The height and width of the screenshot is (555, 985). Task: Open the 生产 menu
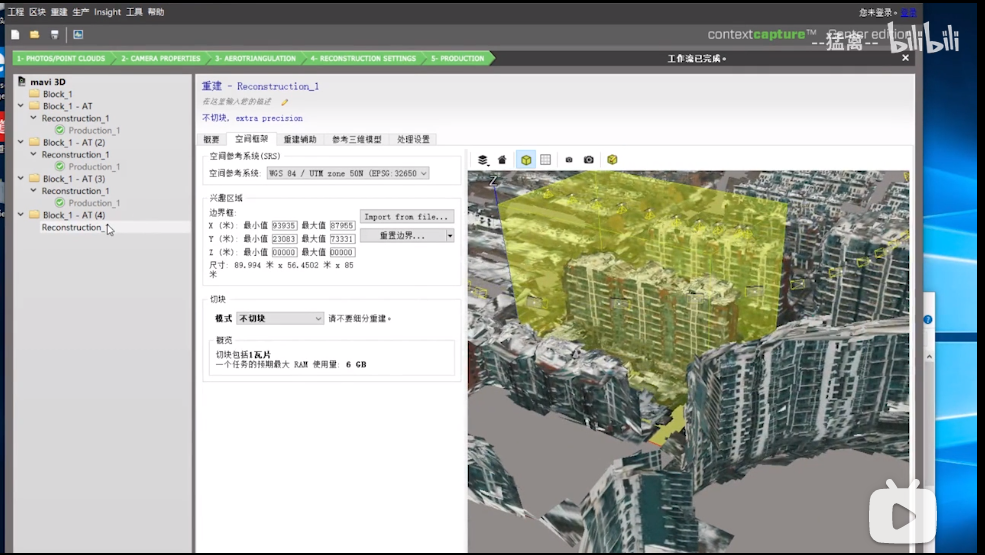pyautogui.click(x=80, y=12)
